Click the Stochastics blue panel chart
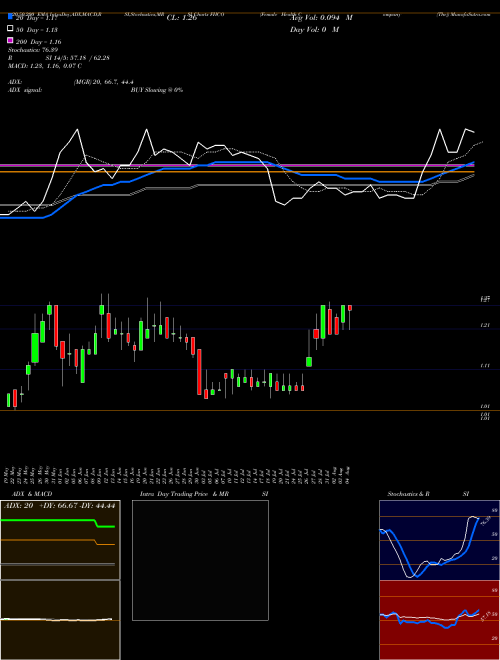 click(x=439, y=540)
